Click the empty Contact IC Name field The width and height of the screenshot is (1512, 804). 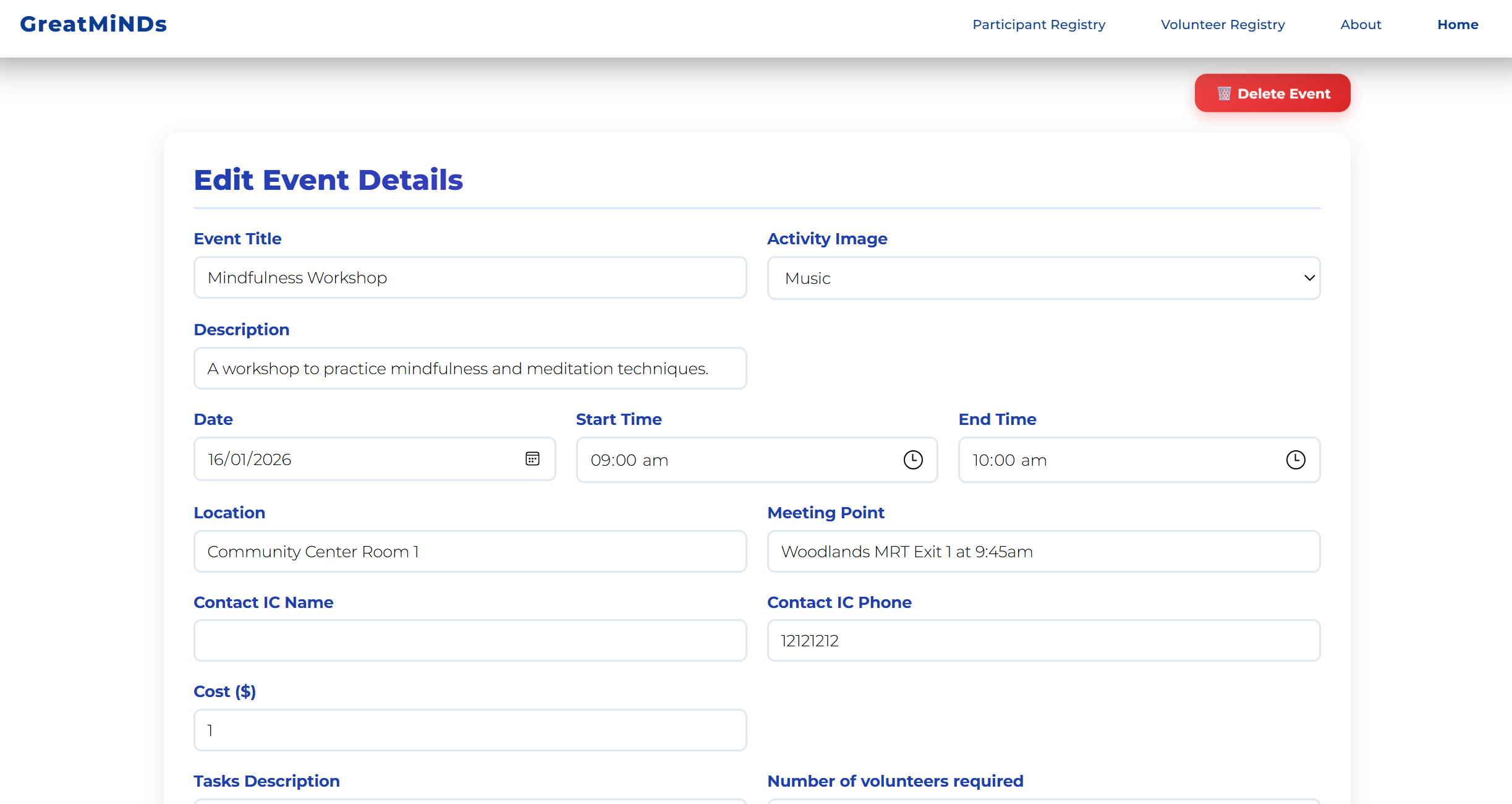pos(470,641)
